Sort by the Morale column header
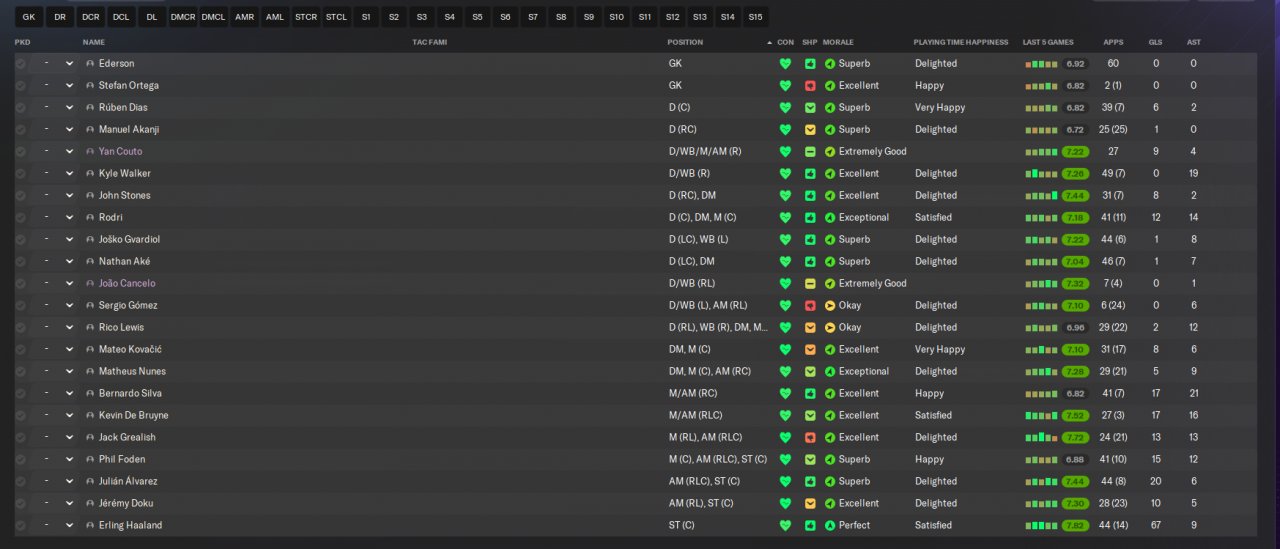This screenshot has width=1280, height=549. click(x=838, y=42)
